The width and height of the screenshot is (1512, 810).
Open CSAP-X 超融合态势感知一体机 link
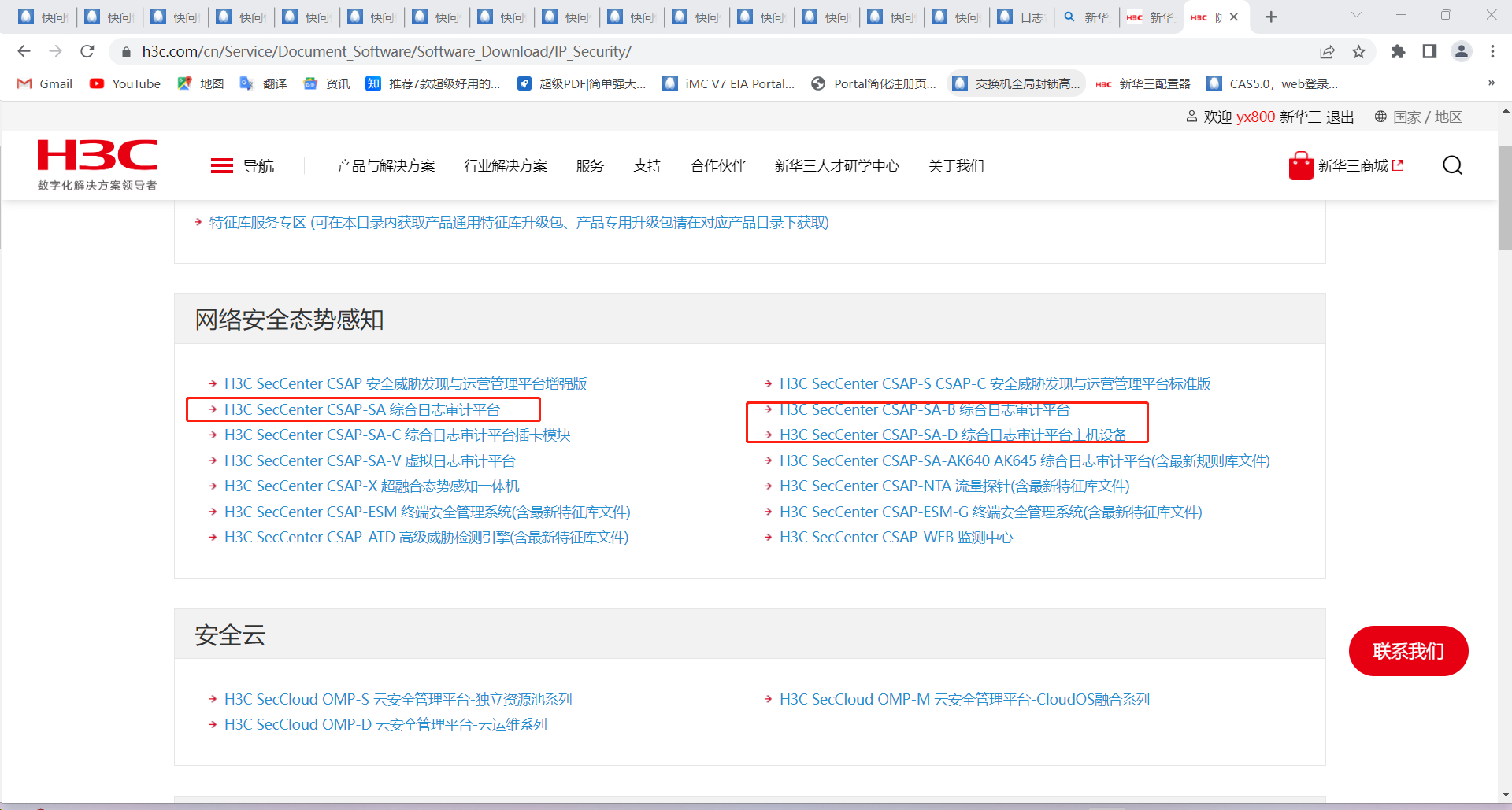point(372,486)
